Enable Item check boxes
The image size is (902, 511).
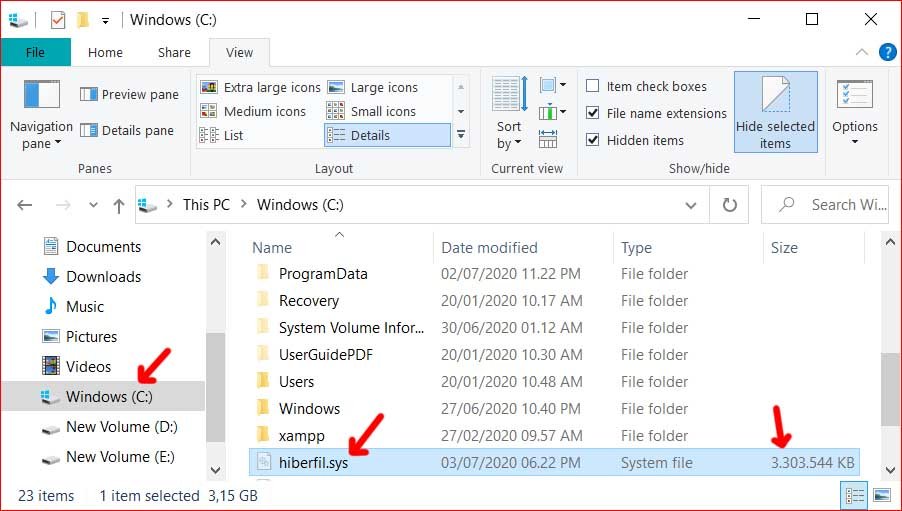pos(646,86)
